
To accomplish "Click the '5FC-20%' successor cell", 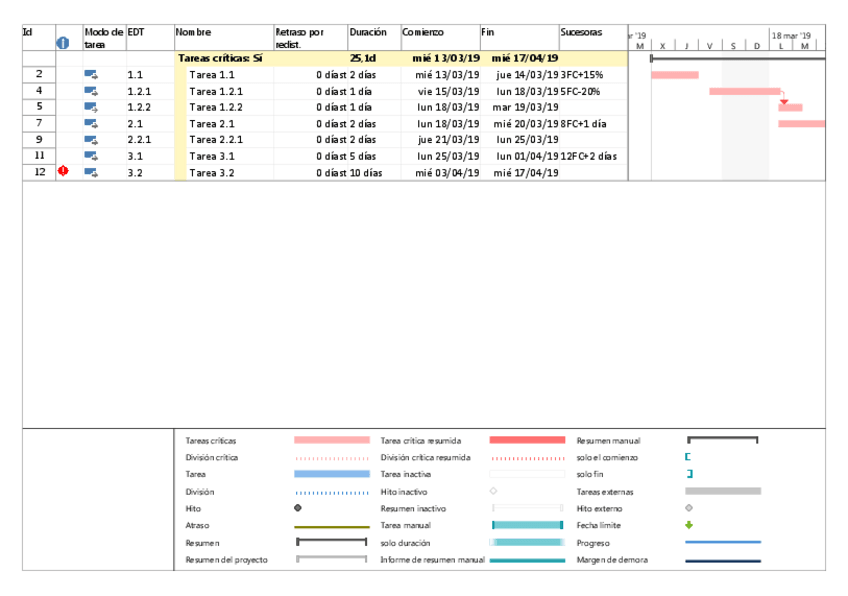I will [593, 91].
